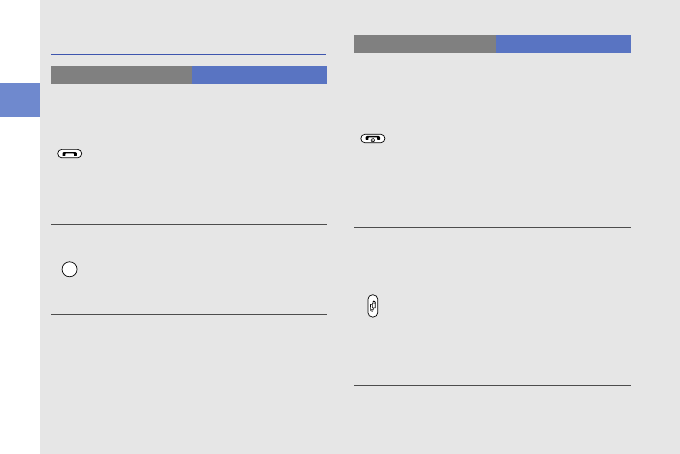
Task: Click the thin blue line above left table
Action: (188, 54)
